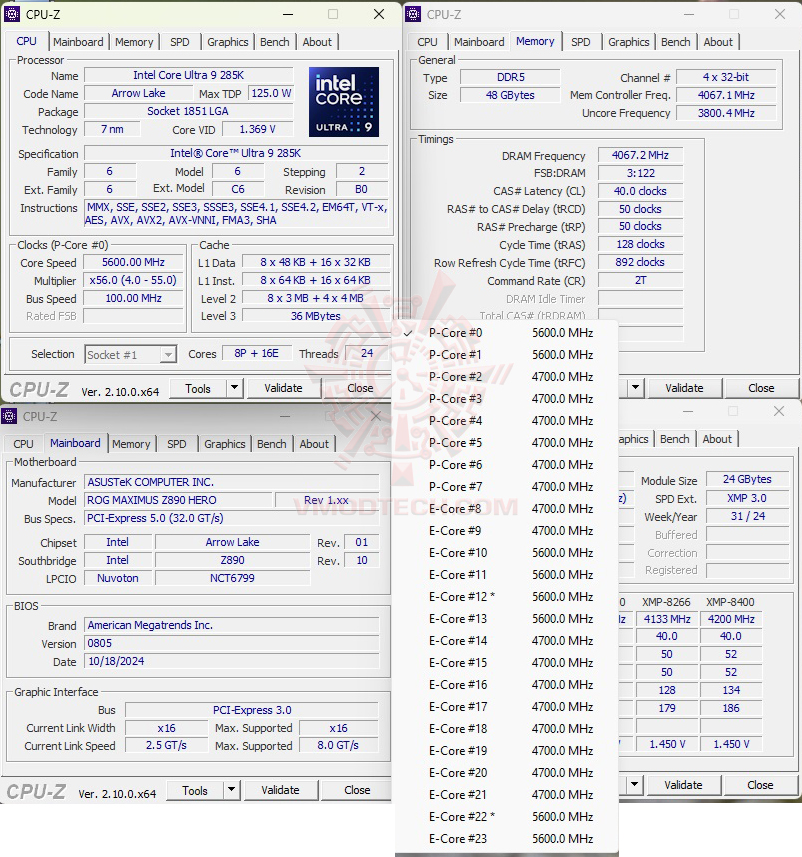Click the CPU-Z app icon in top-left window title bar

tap(11, 14)
